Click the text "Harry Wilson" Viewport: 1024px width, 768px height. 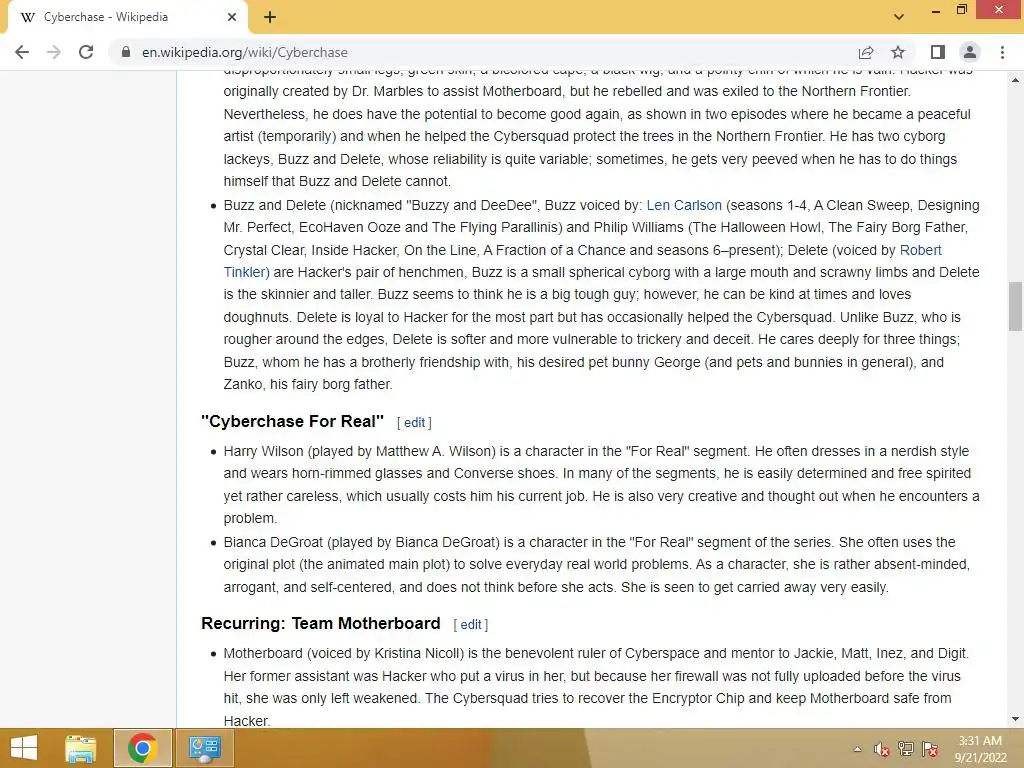click(x=263, y=451)
